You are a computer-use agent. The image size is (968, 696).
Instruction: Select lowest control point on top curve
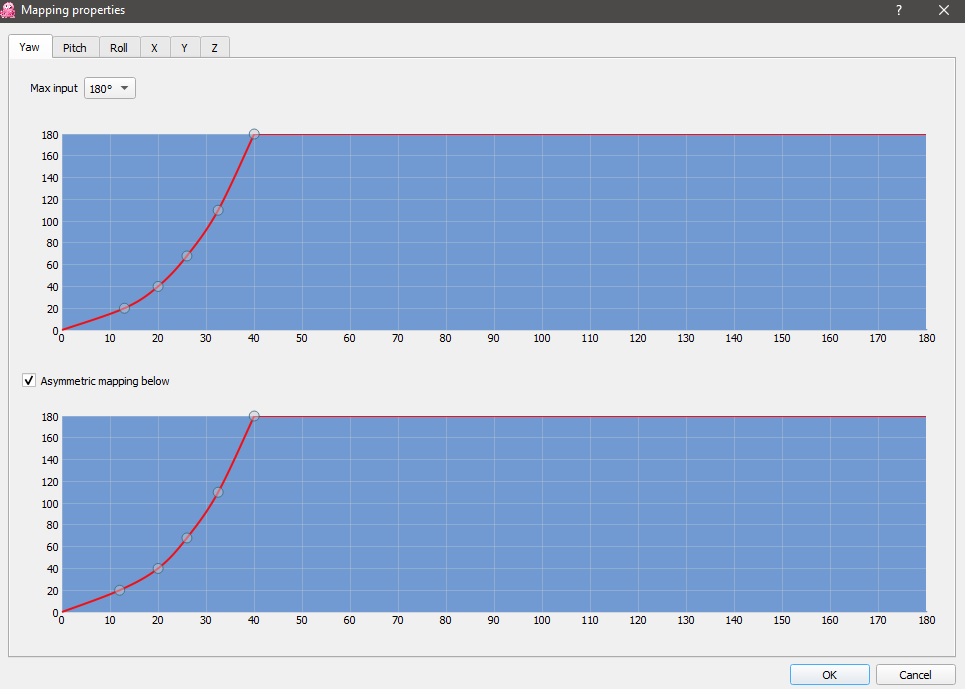click(x=124, y=308)
